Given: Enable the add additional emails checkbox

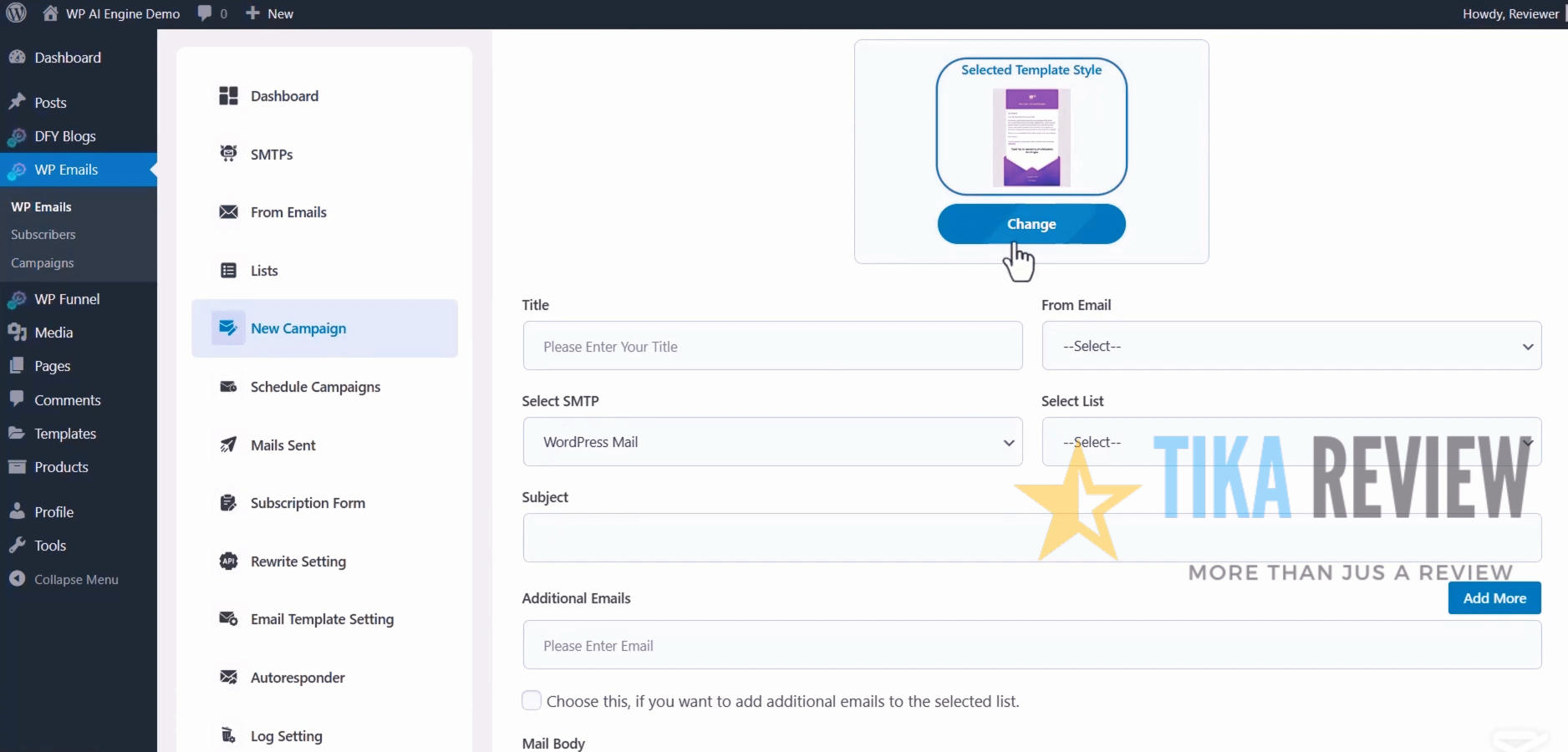Looking at the screenshot, I should pos(532,700).
